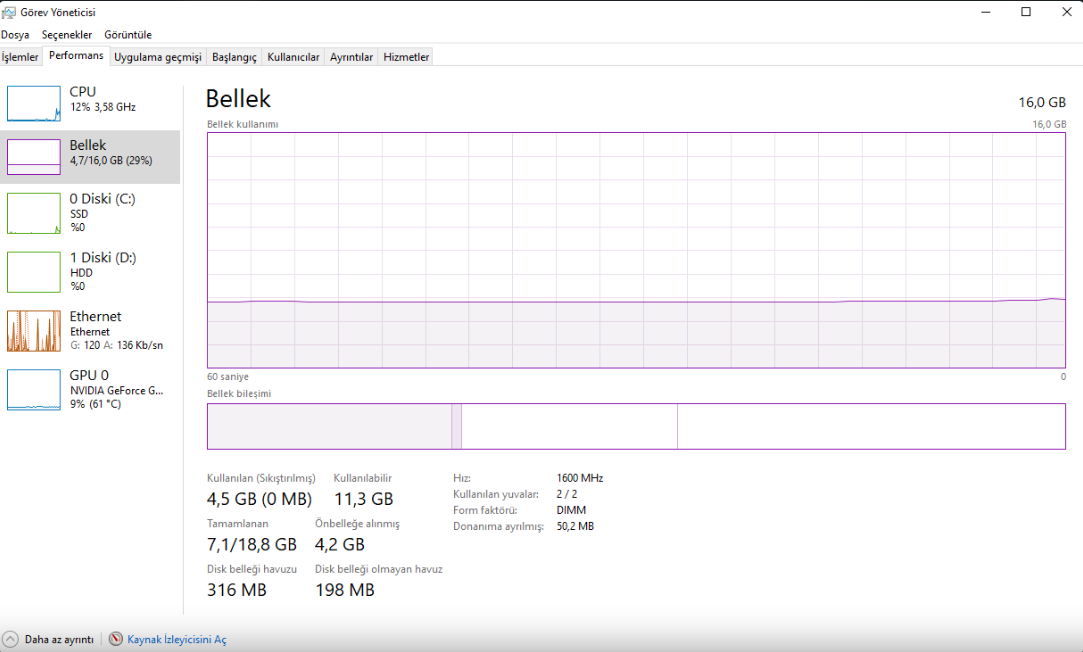Close the Görev Yöneticisi window
The height and width of the screenshot is (652, 1083).
click(x=1066, y=12)
